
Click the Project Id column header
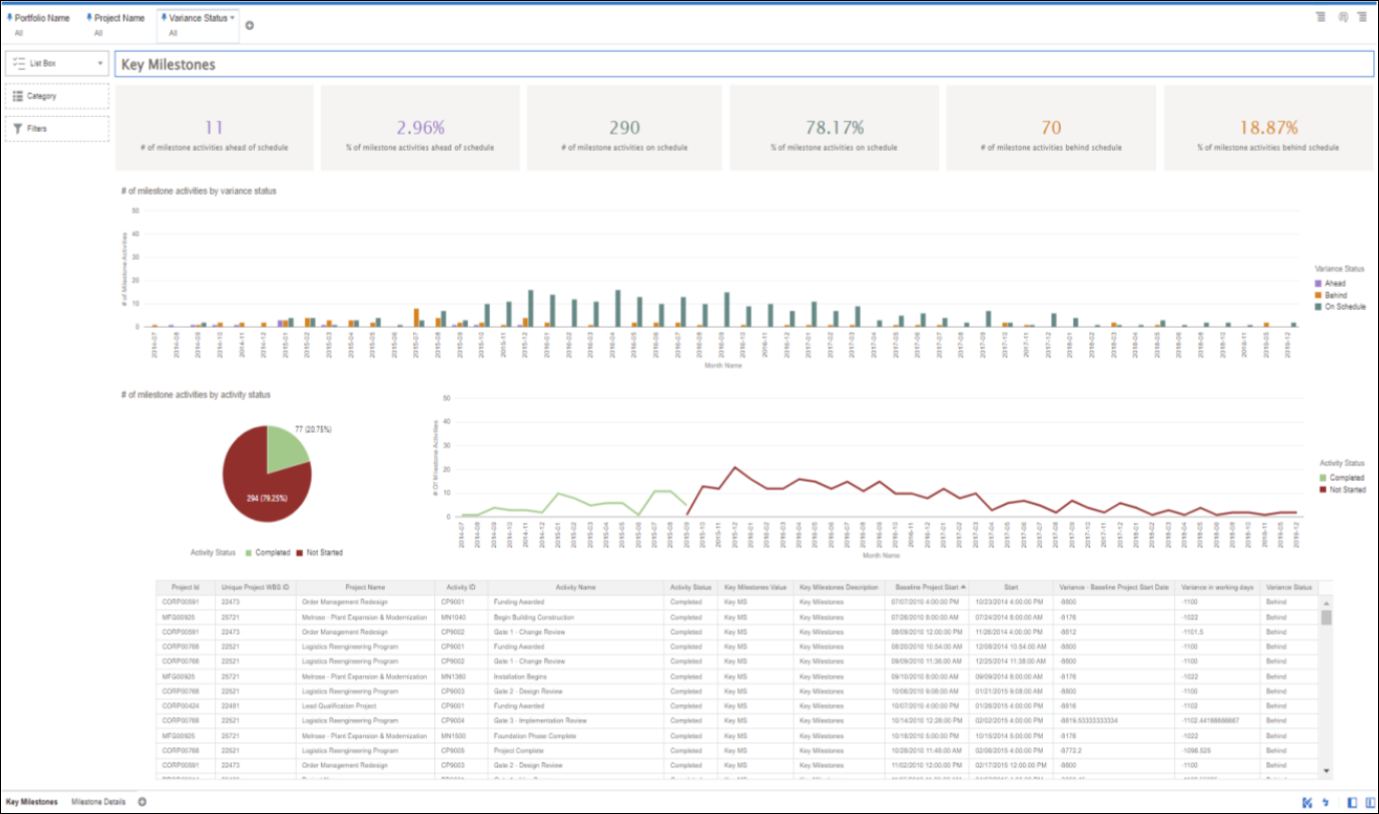[186, 588]
